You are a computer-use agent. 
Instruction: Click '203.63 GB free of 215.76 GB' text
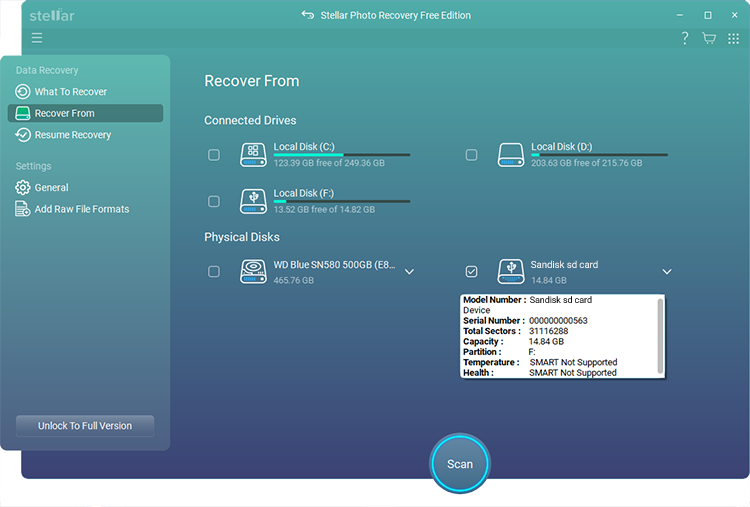pos(587,163)
